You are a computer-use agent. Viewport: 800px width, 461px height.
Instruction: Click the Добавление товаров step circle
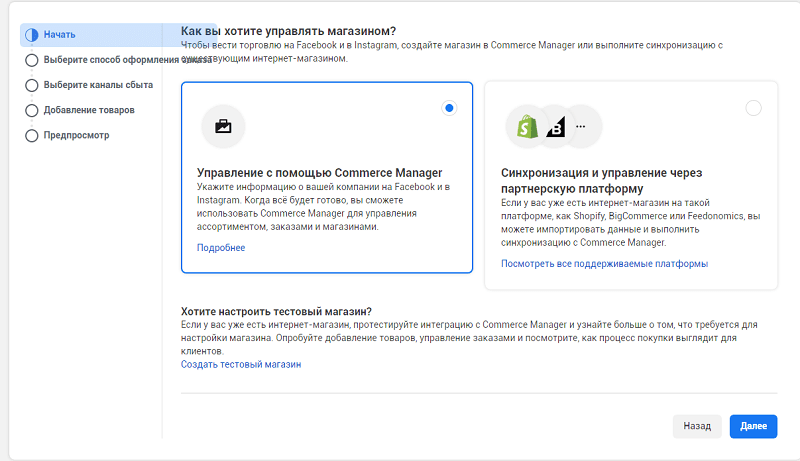click(32, 110)
